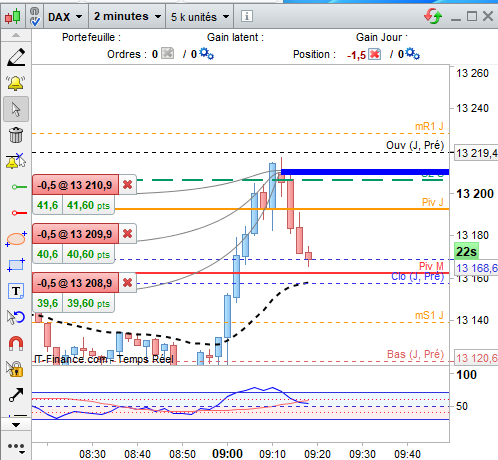Select the green buy order line tool
Image resolution: width=498 pixels, height=460 pixels.
coord(19,187)
